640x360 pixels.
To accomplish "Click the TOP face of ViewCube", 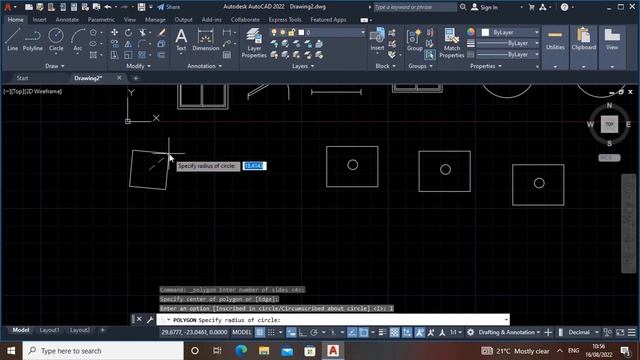I will pyautogui.click(x=609, y=124).
